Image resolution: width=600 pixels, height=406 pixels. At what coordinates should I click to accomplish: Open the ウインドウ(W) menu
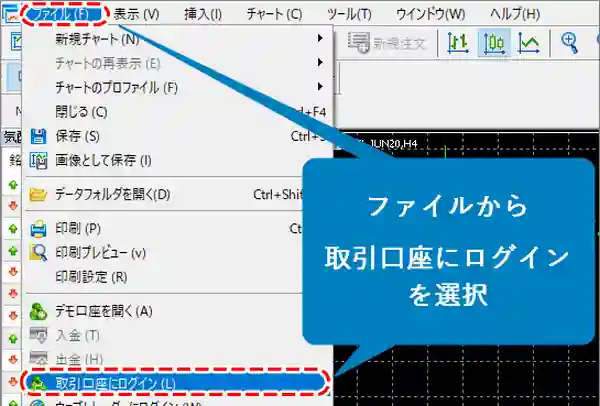(x=430, y=15)
